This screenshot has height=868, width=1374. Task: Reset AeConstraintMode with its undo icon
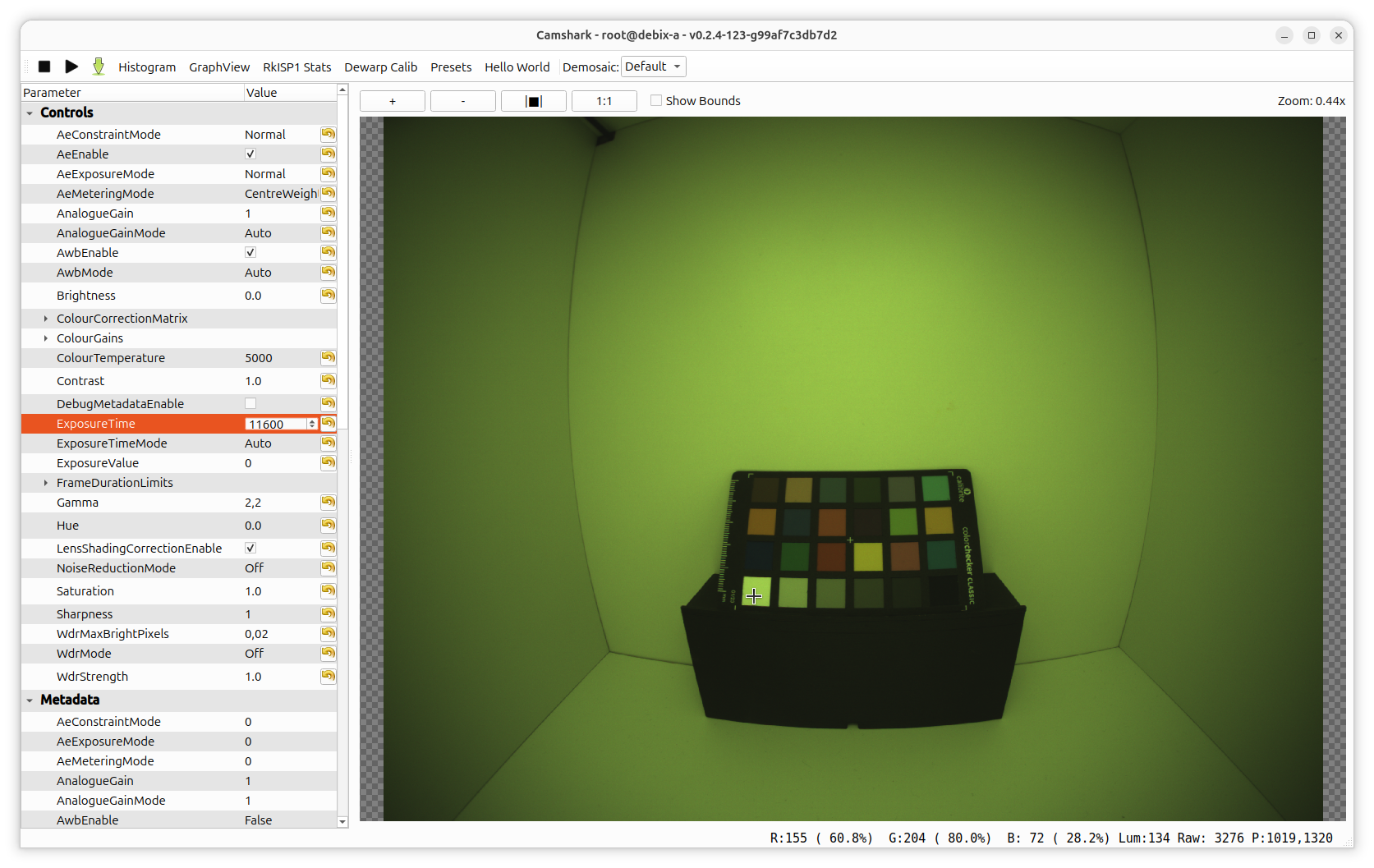[x=329, y=134]
